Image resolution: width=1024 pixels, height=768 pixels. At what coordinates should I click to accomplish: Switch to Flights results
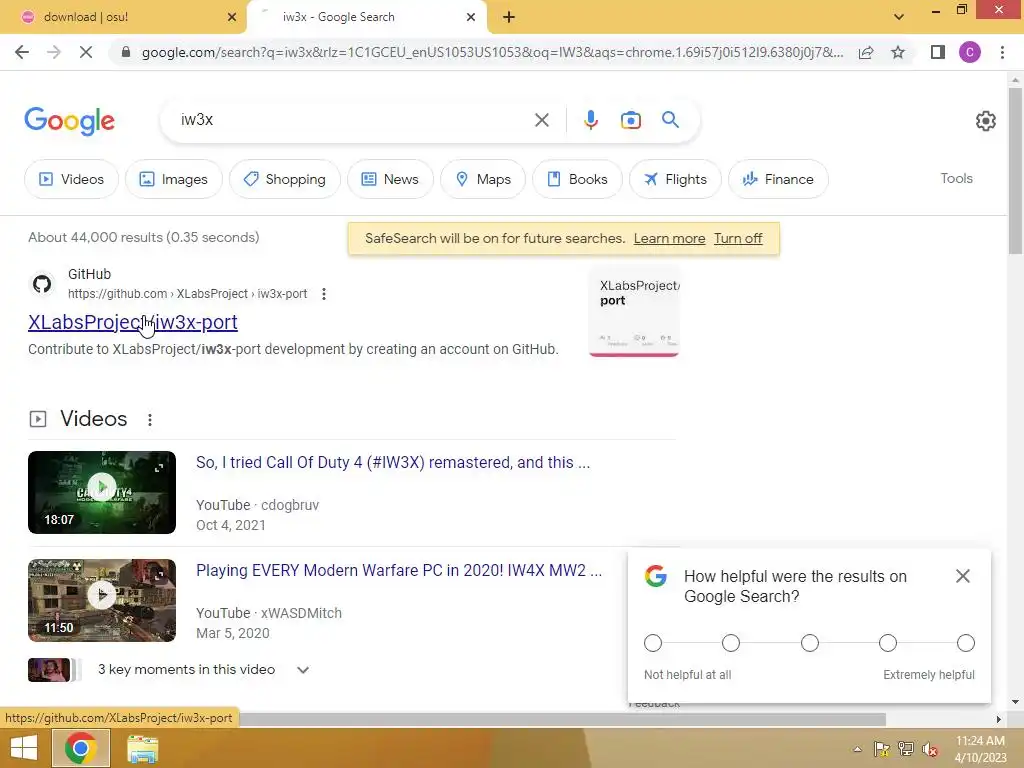675,179
